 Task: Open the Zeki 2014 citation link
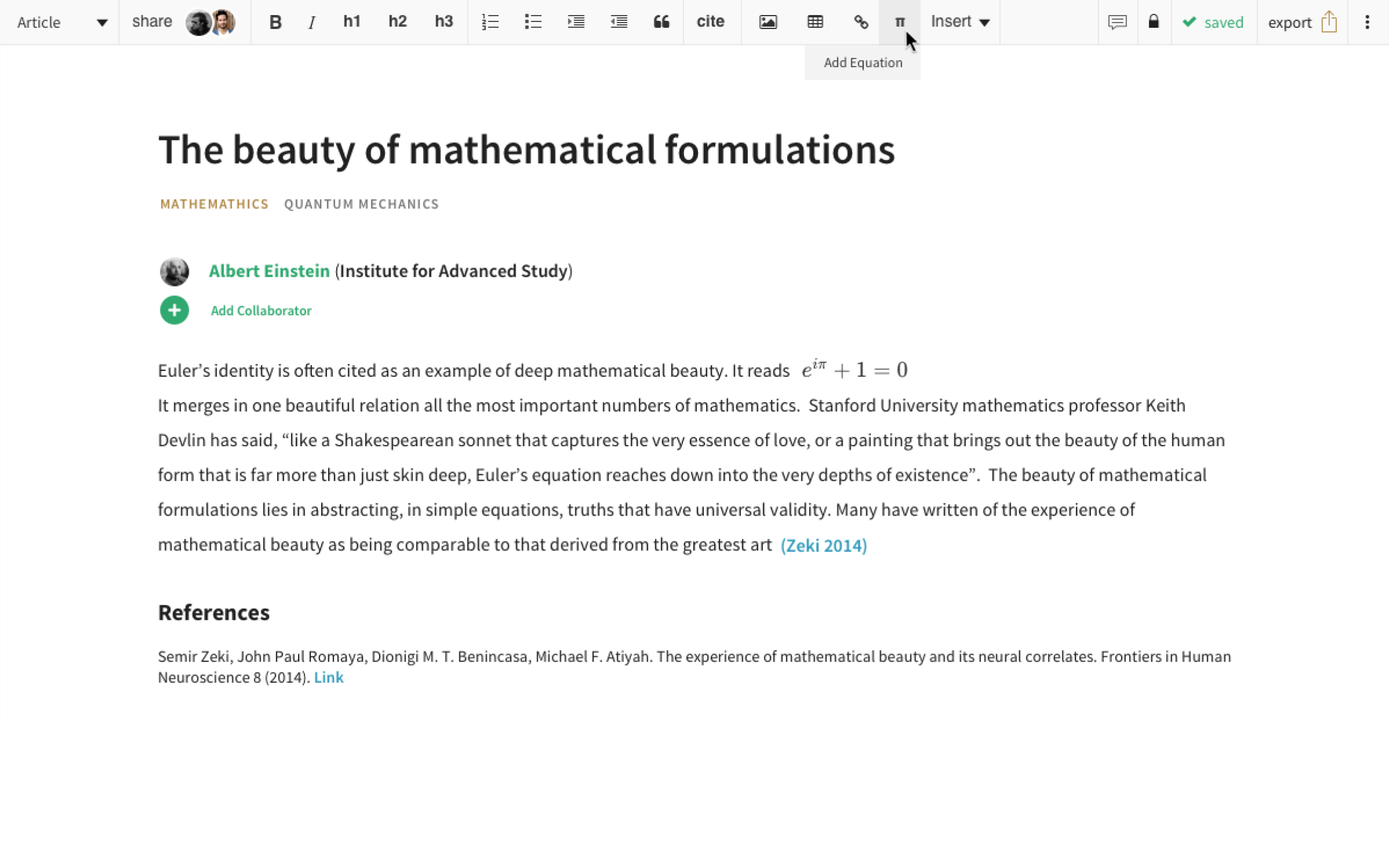point(823,546)
